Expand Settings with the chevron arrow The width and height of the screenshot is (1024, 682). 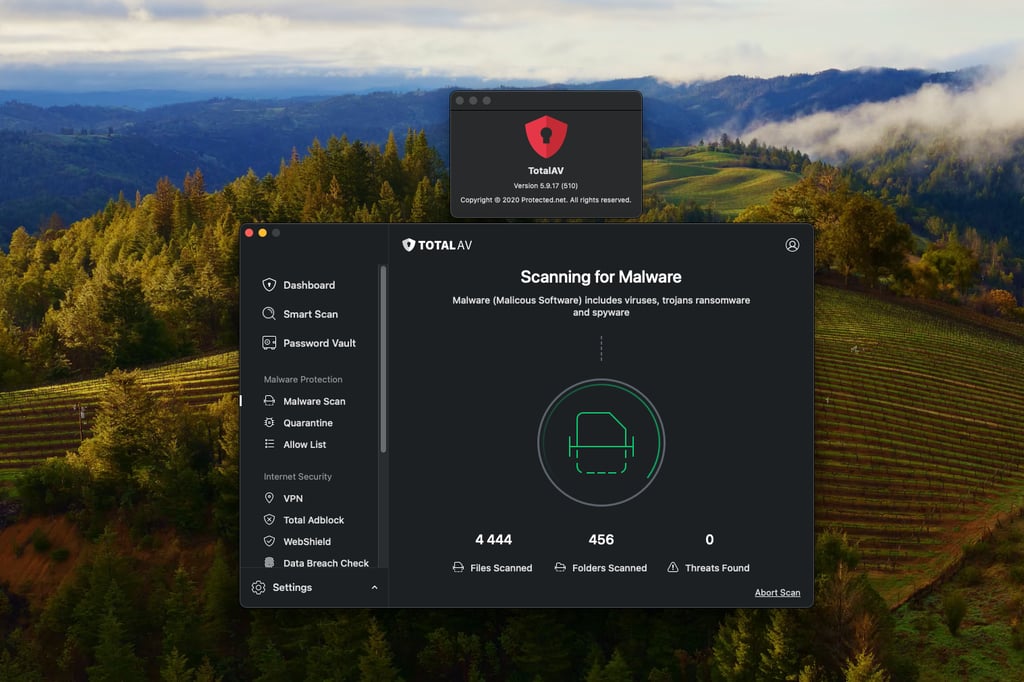[374, 587]
